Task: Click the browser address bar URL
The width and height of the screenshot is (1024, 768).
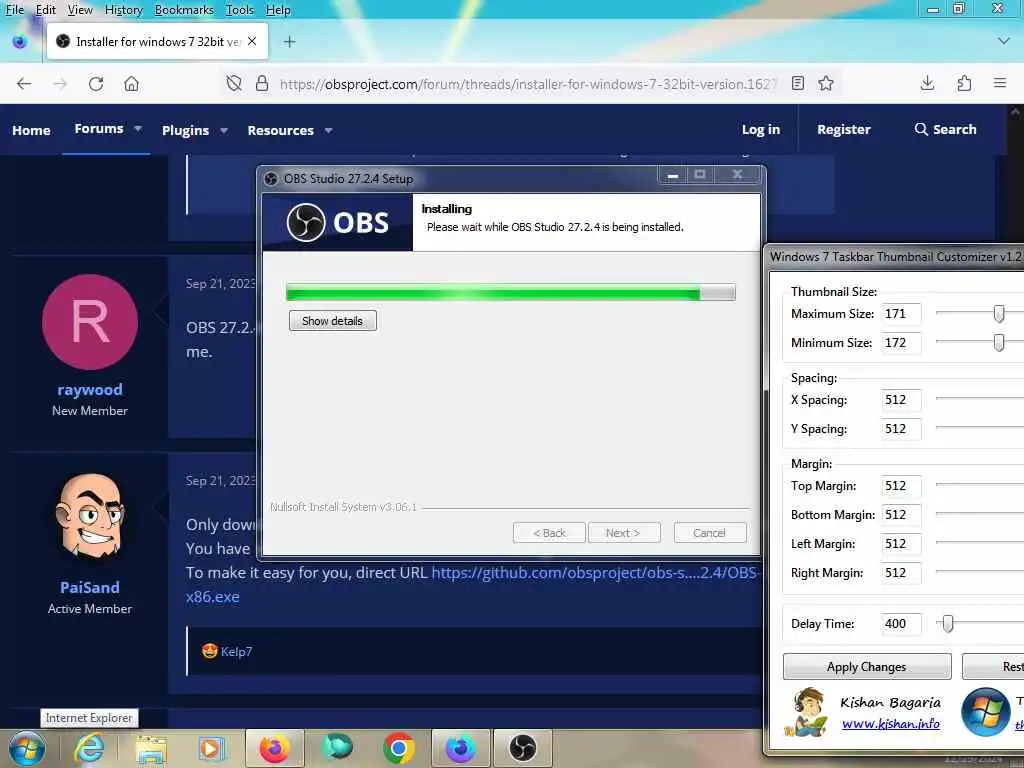Action: pyautogui.click(x=528, y=84)
